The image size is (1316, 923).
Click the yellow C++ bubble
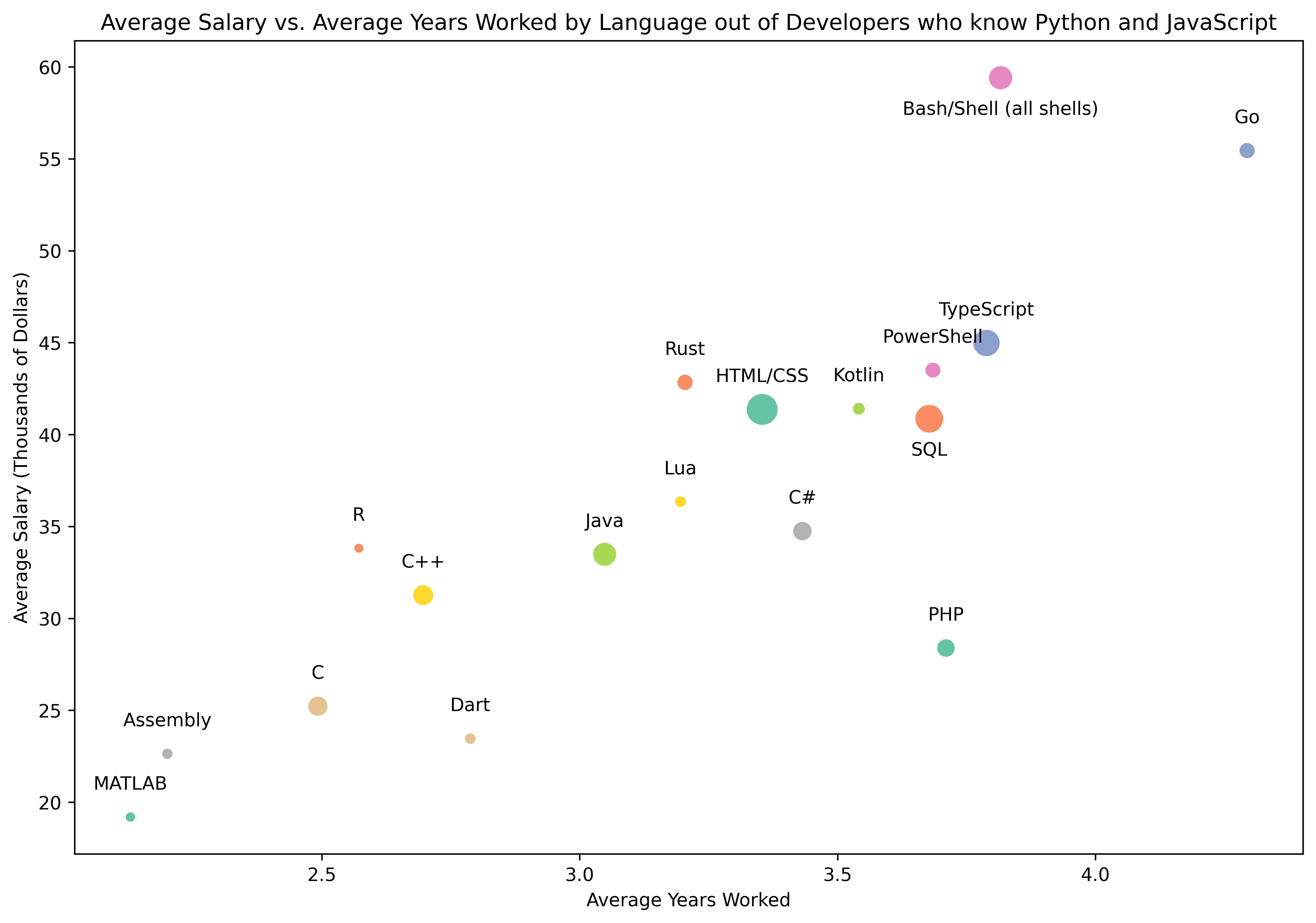coord(423,595)
